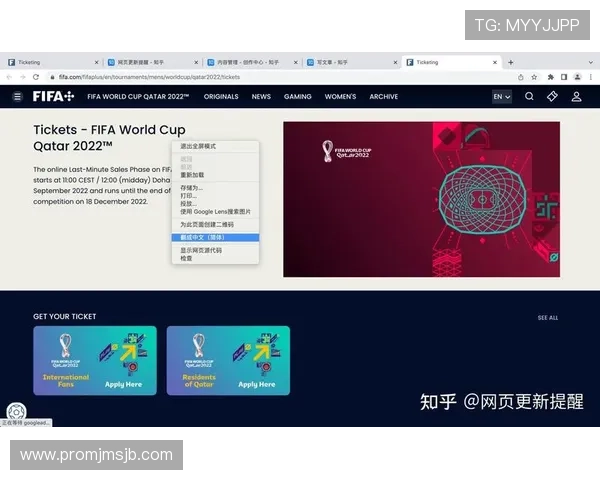Open the tickets icon in FIFA header
Viewport: 600px width, 480px height.
[x=552, y=96]
